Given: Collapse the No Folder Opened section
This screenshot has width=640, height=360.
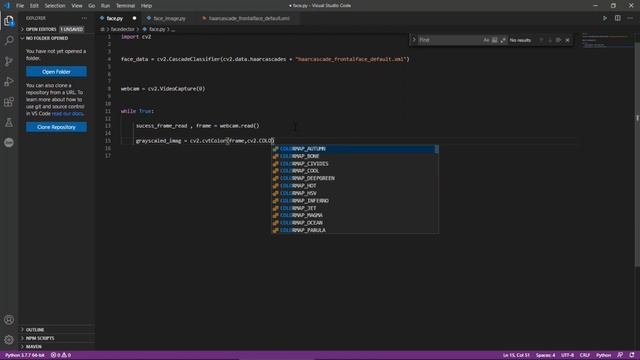Looking at the screenshot, I should click(x=47, y=38).
